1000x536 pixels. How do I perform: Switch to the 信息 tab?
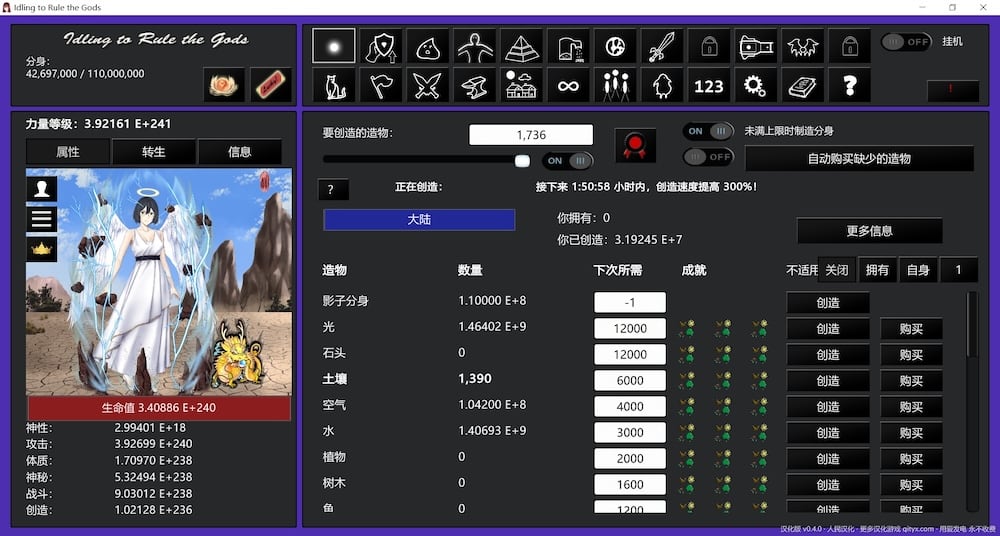pos(240,152)
